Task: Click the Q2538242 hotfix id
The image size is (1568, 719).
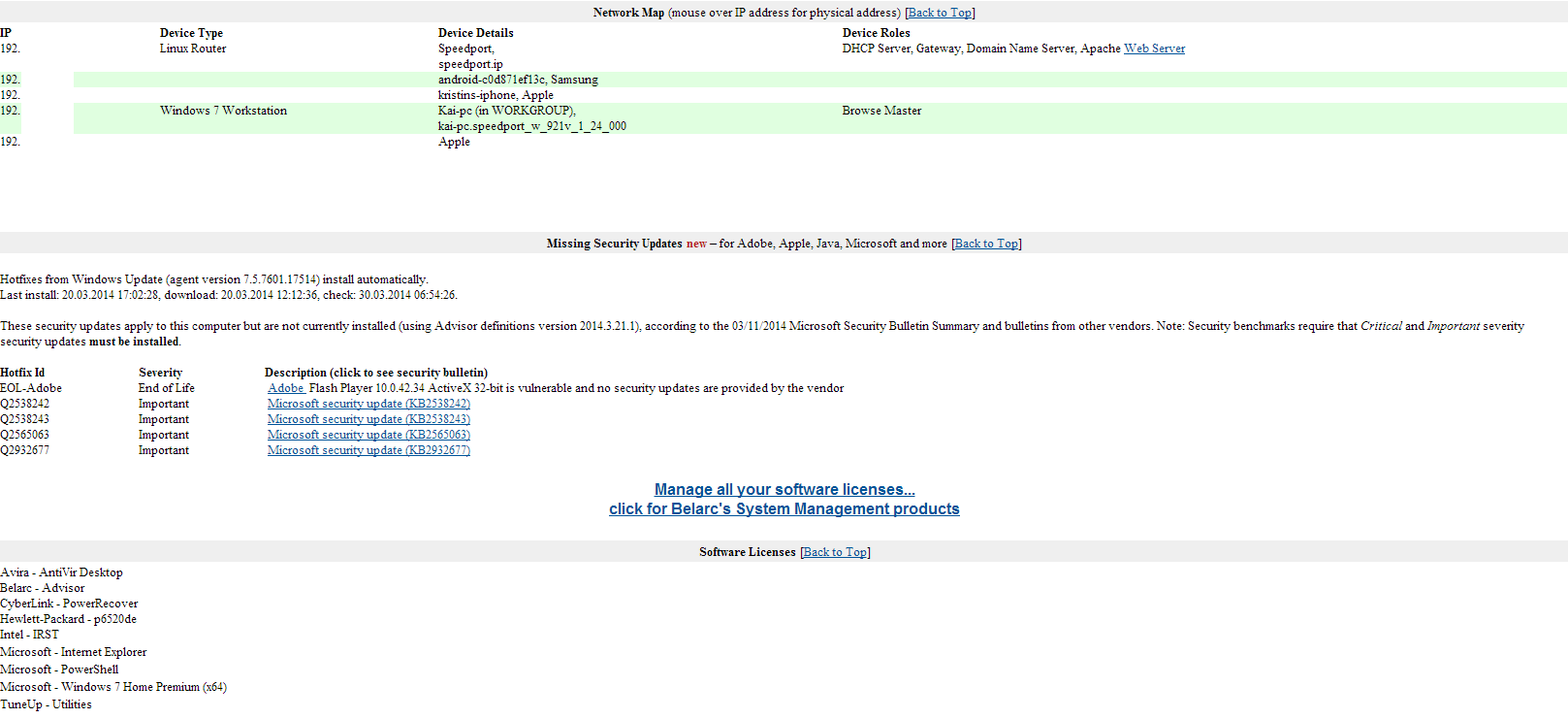Action: coord(24,404)
